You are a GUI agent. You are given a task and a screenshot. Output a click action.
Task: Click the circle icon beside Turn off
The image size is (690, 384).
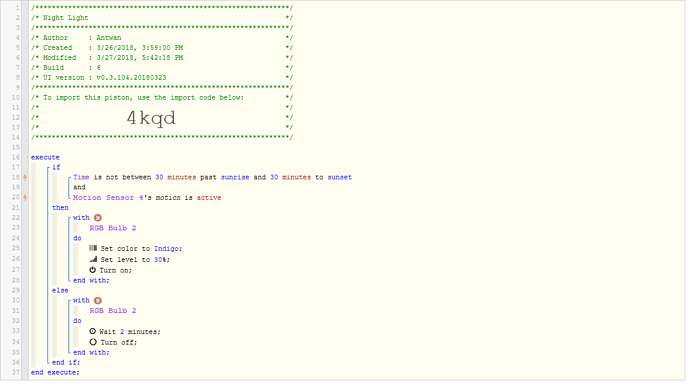93,342
